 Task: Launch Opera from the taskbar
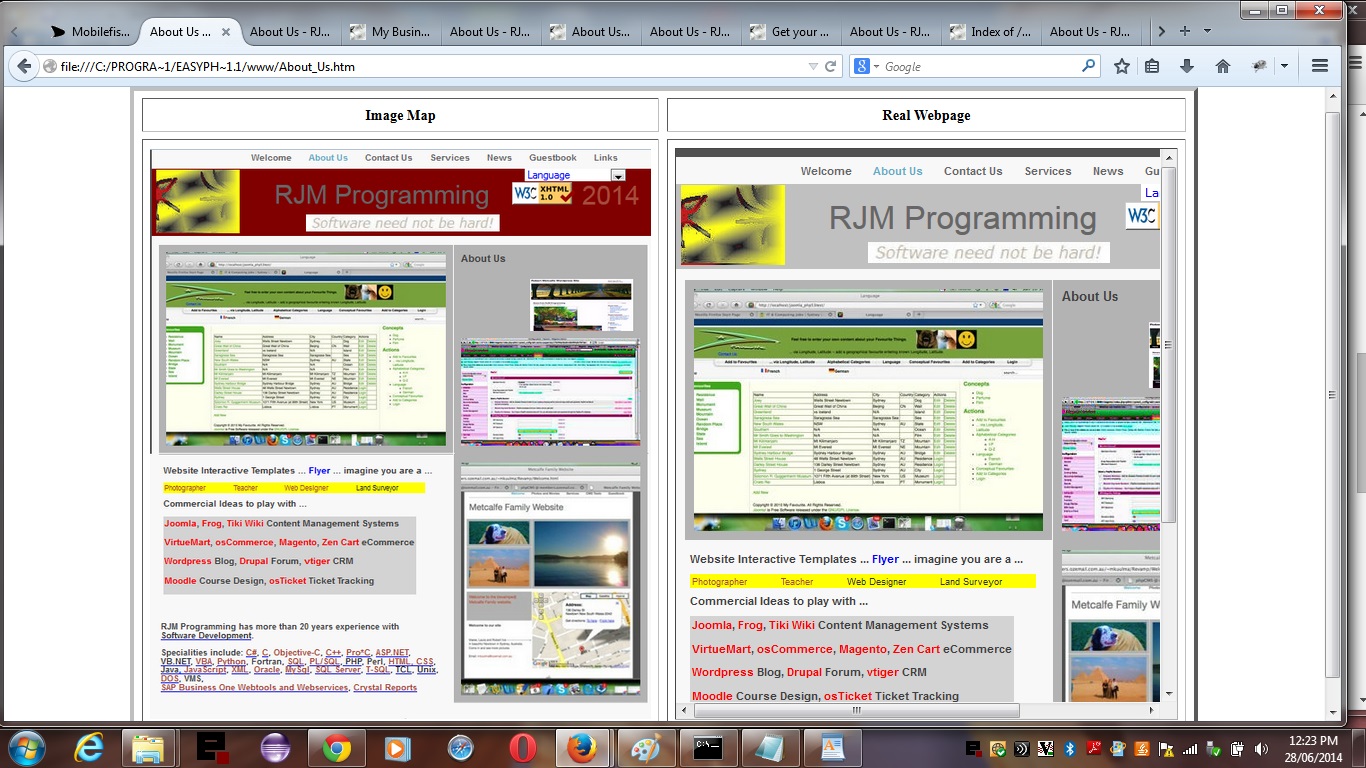522,747
